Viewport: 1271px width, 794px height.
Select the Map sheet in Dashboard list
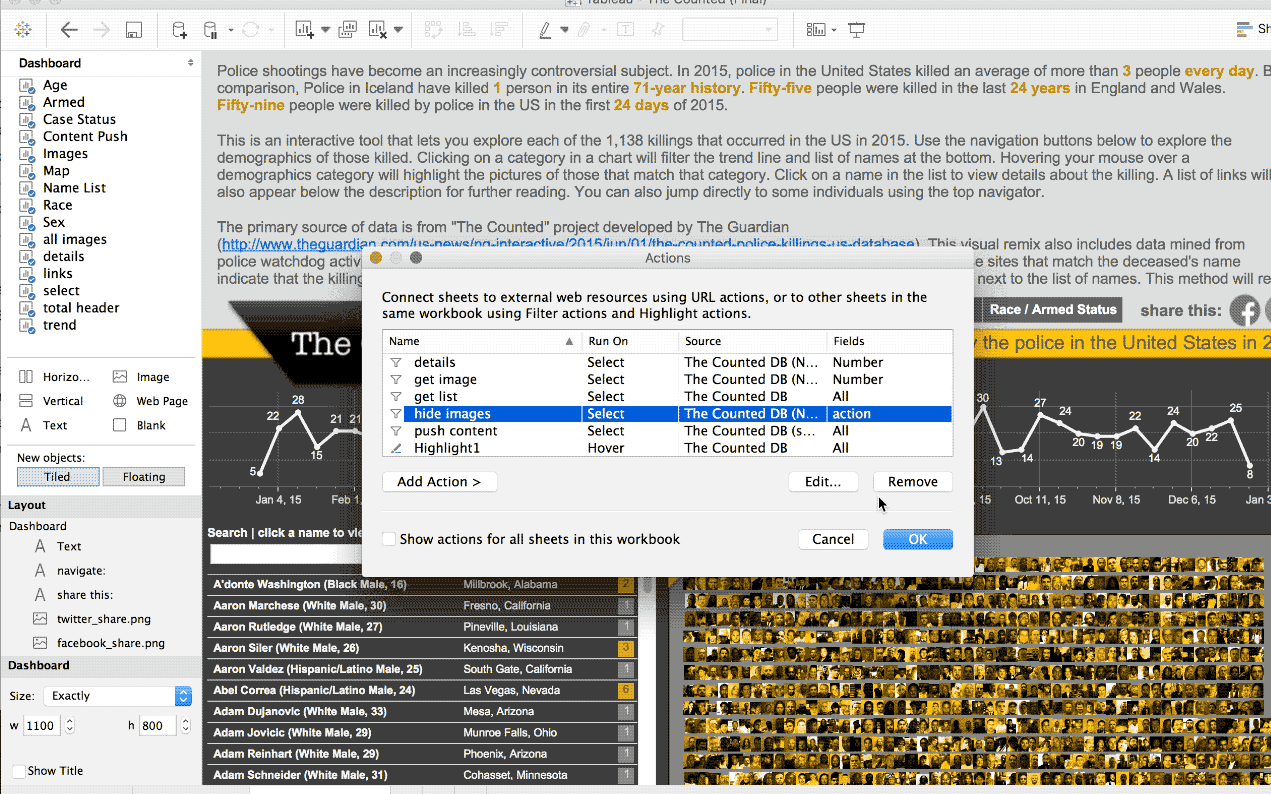pyautogui.click(x=56, y=171)
